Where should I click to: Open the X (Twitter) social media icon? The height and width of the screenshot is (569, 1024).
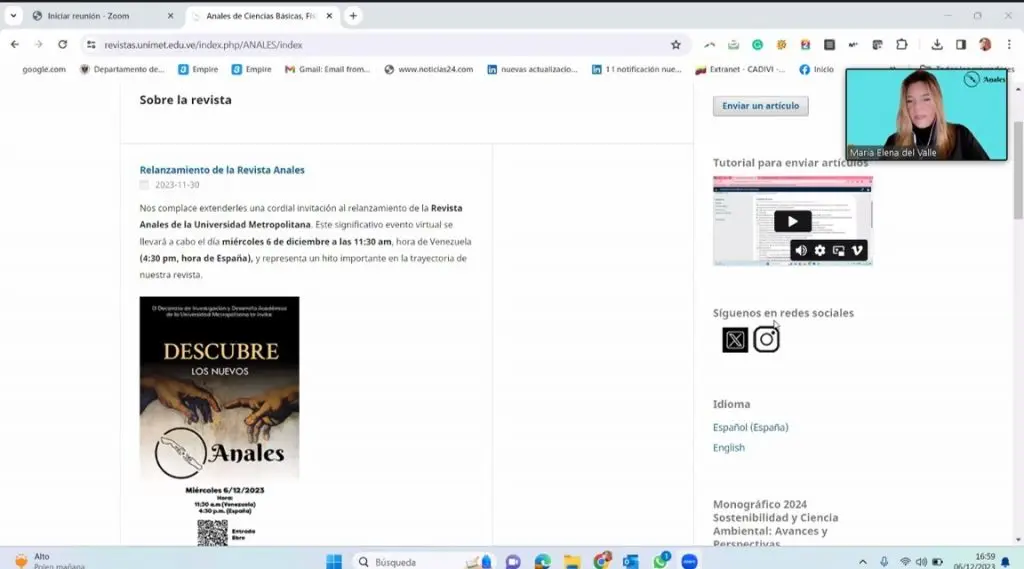pos(735,340)
